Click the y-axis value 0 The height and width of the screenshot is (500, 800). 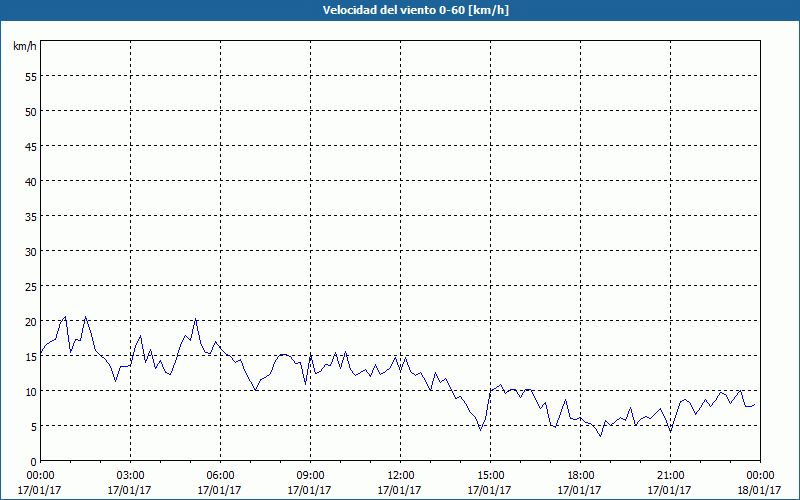[34, 462]
